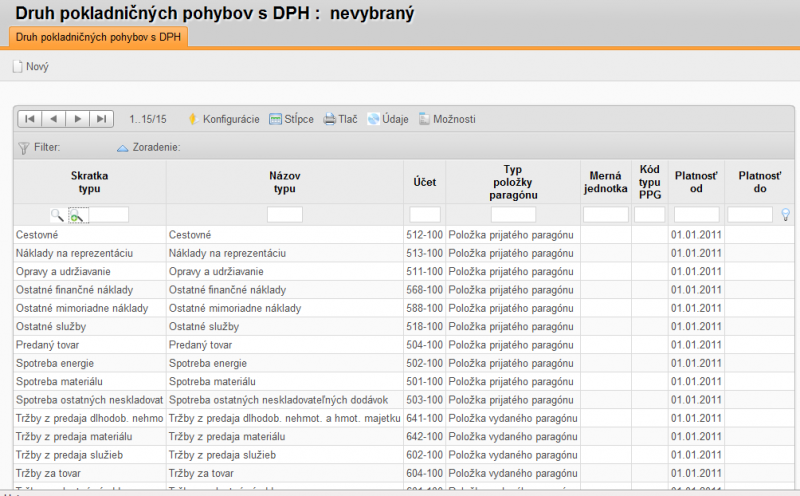Click account cell 588-100
The width and height of the screenshot is (800, 496).
click(424, 308)
